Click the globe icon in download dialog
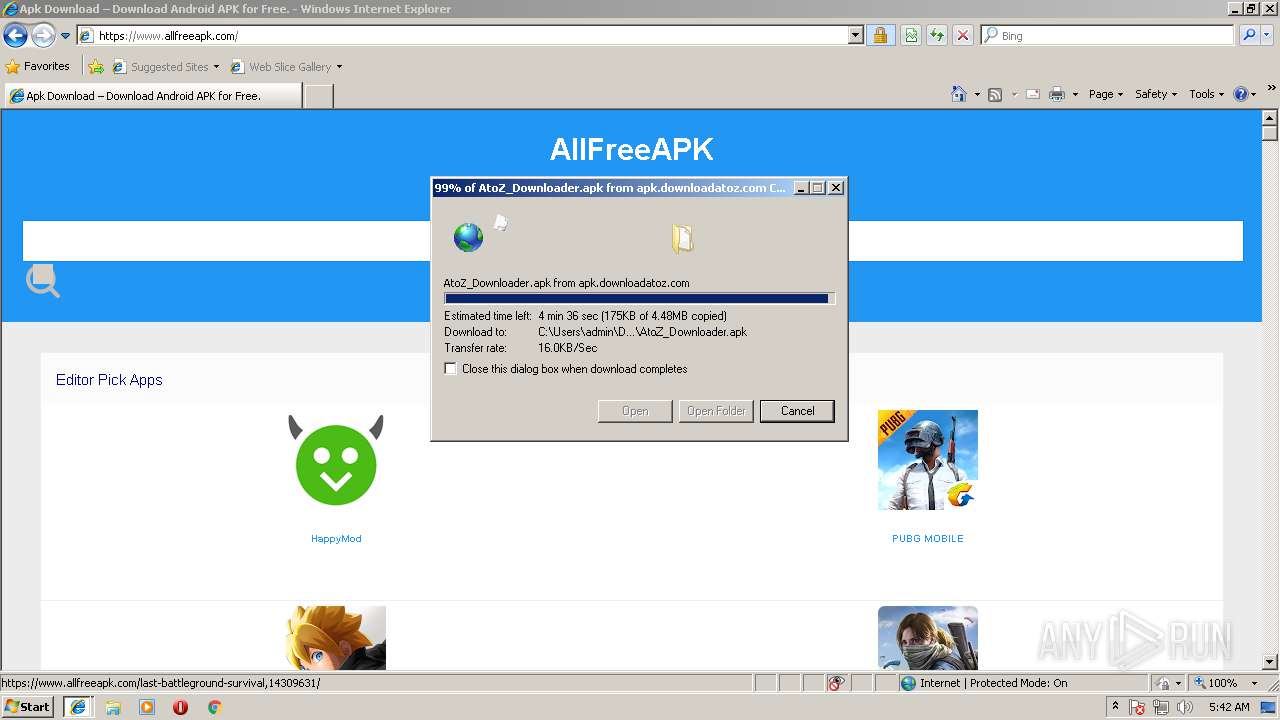Viewport: 1280px width, 720px height. coord(468,237)
